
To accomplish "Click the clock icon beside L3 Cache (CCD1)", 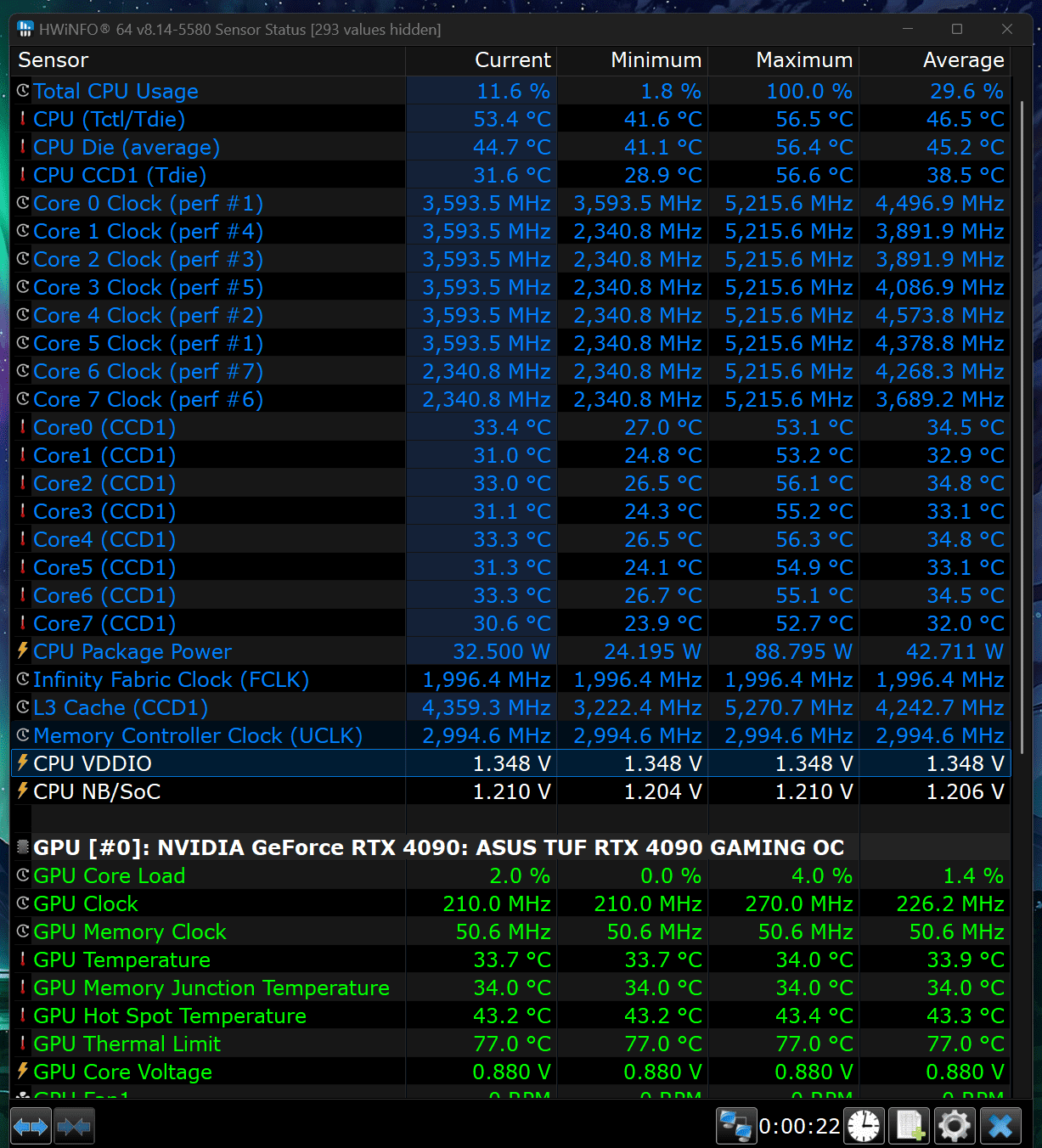I will pyautogui.click(x=23, y=706).
